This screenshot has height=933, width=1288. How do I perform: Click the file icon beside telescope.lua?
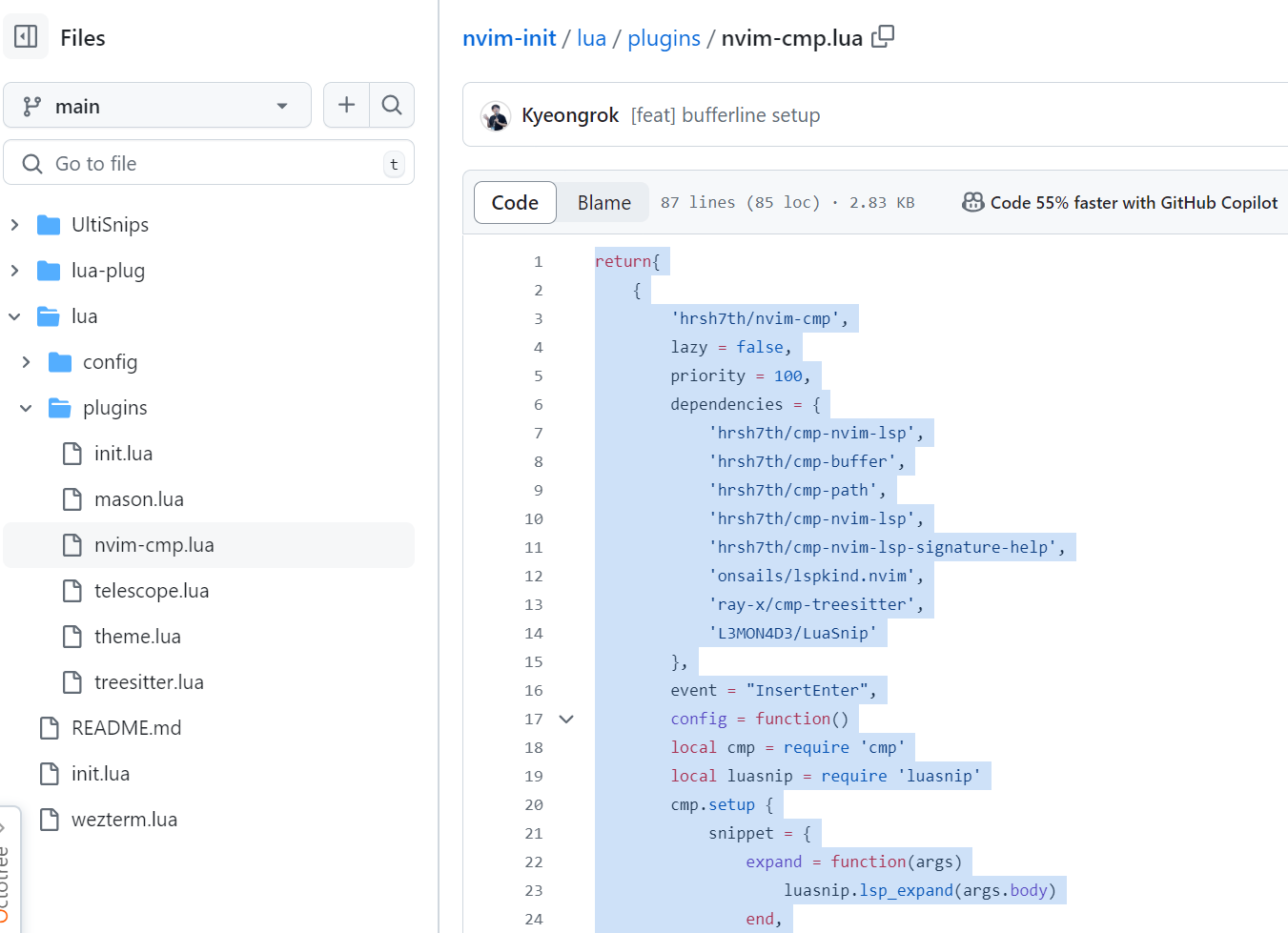[x=72, y=591]
